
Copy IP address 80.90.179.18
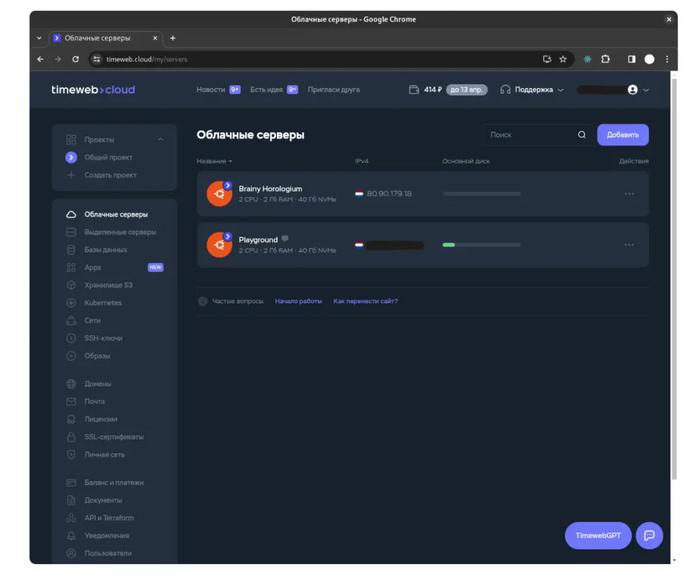click(389, 194)
